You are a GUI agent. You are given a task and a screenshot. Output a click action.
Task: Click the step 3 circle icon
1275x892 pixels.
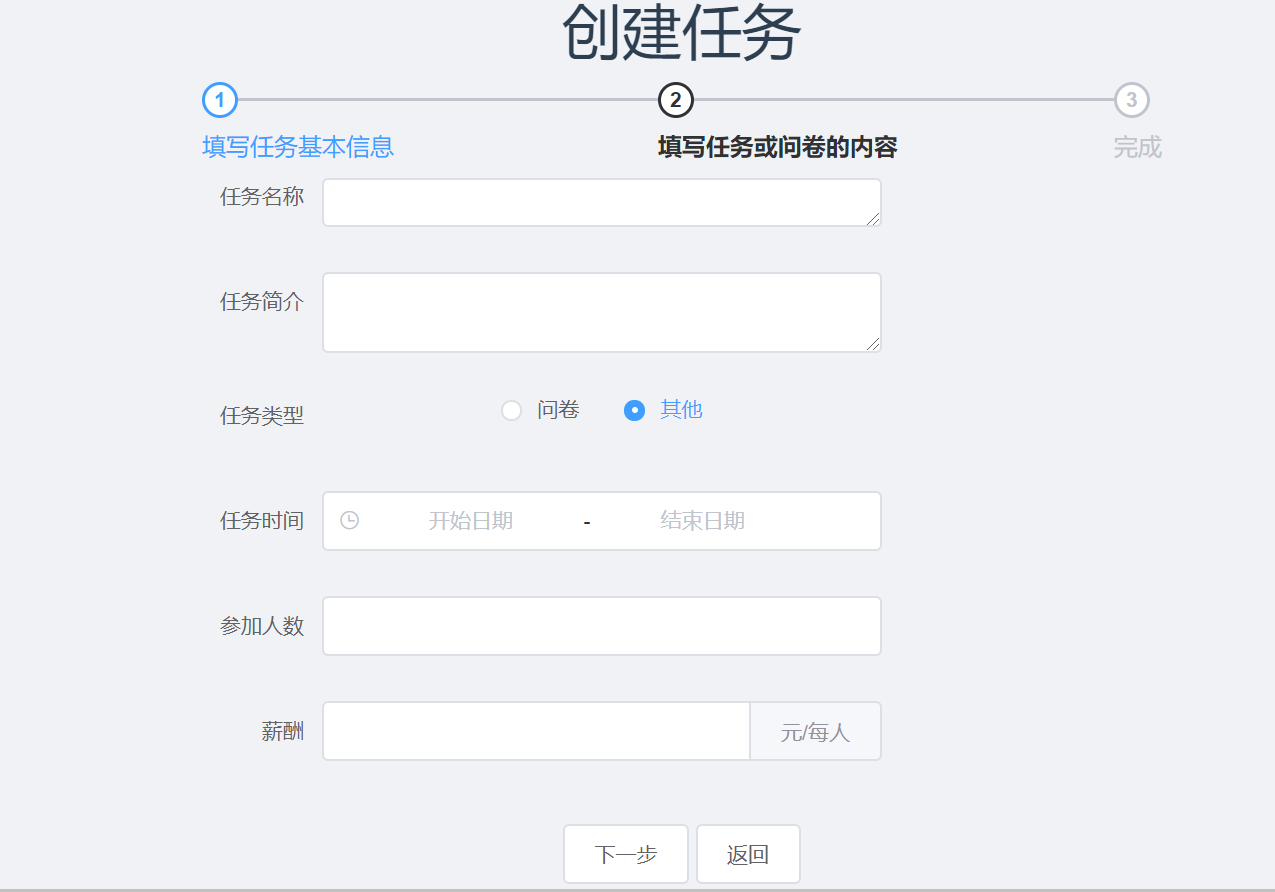pyautogui.click(x=1131, y=100)
